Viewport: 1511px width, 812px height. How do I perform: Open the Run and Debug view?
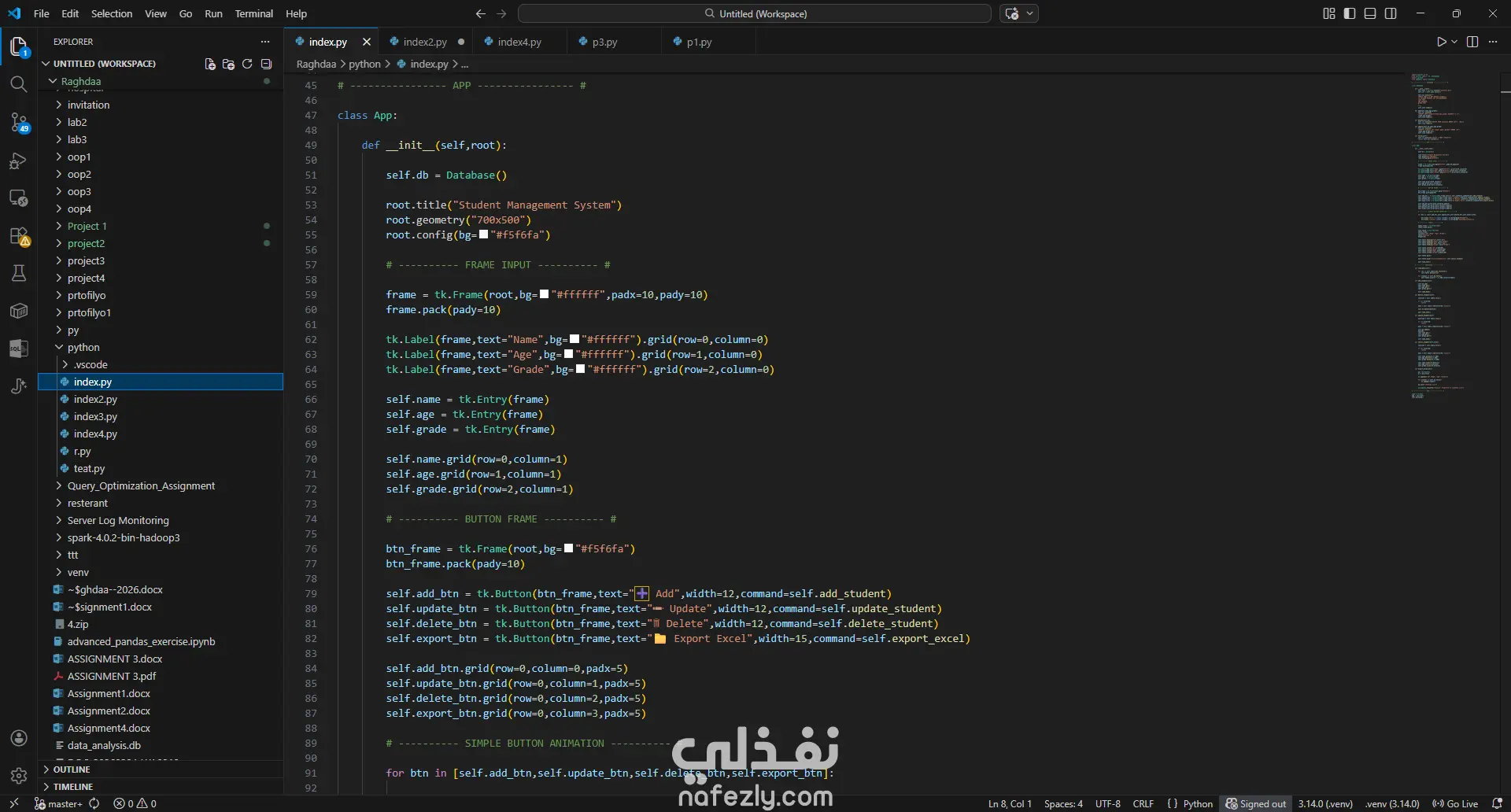click(x=19, y=161)
